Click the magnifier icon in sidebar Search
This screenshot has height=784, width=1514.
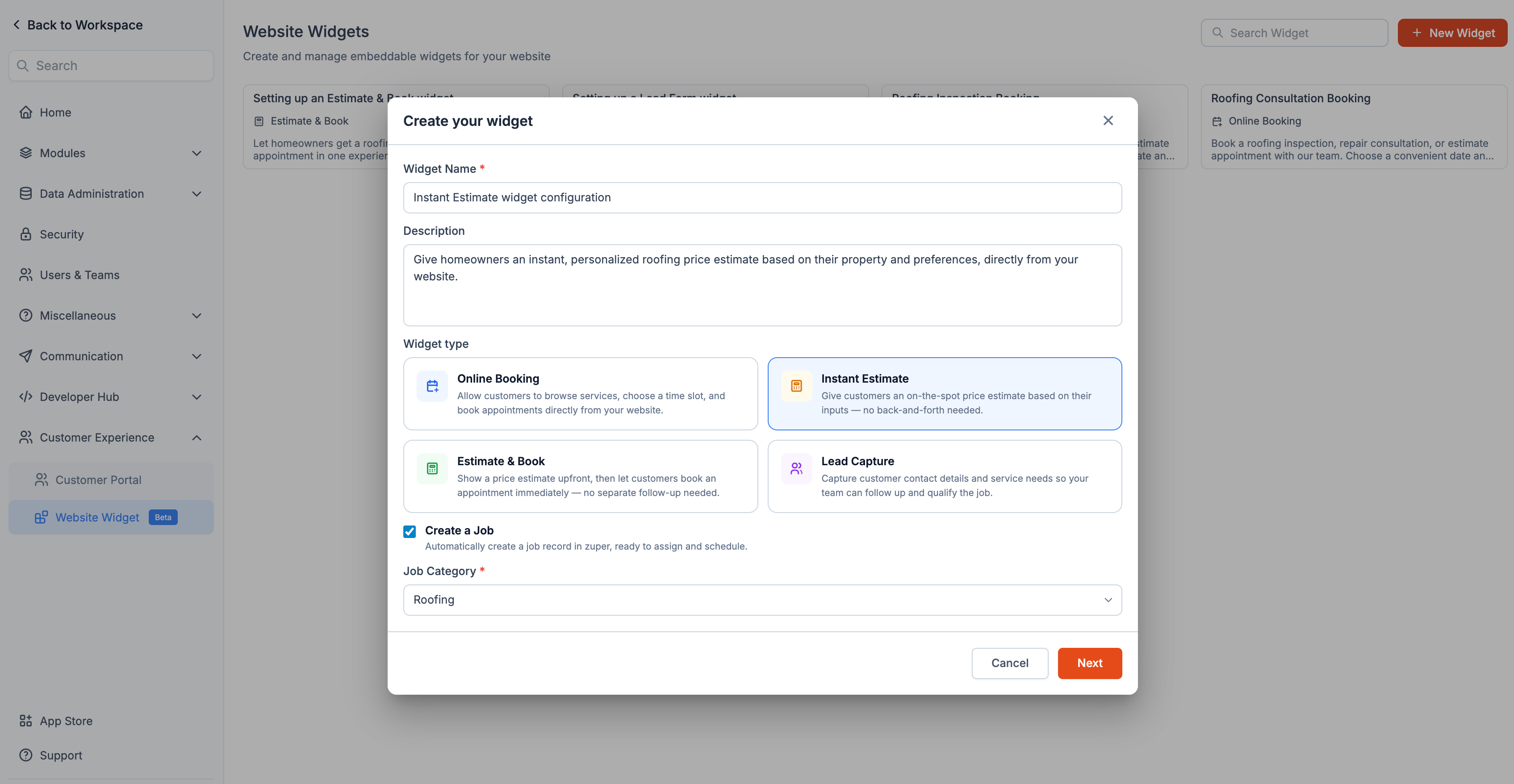click(x=23, y=66)
